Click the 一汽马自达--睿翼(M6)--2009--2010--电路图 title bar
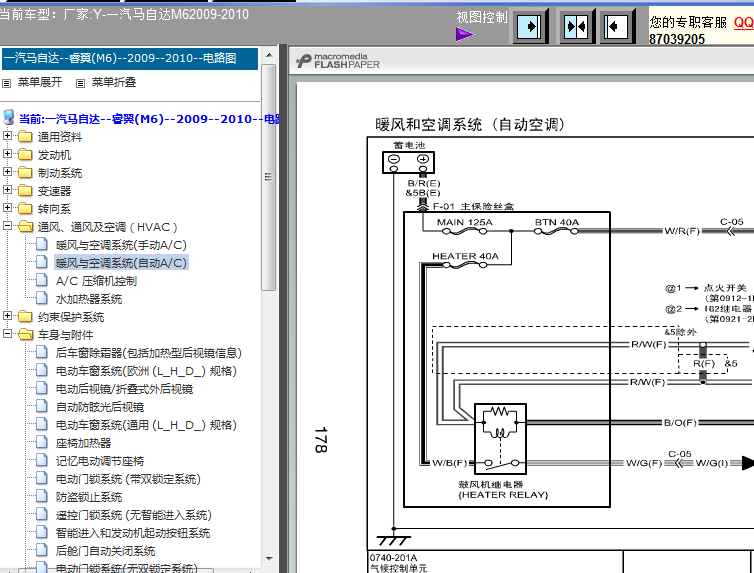 130,59
